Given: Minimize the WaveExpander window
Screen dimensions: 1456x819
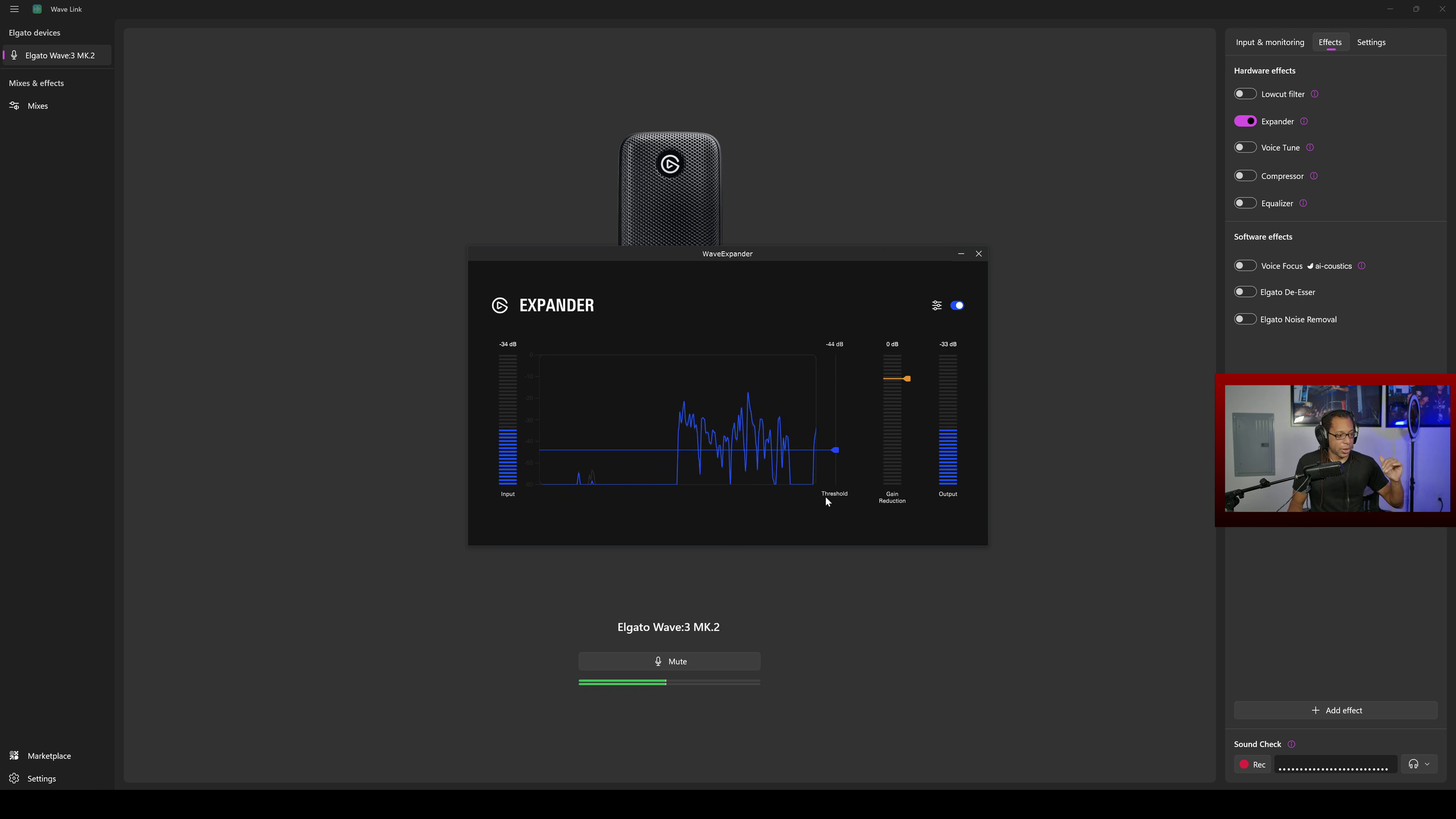Looking at the screenshot, I should pyautogui.click(x=961, y=253).
